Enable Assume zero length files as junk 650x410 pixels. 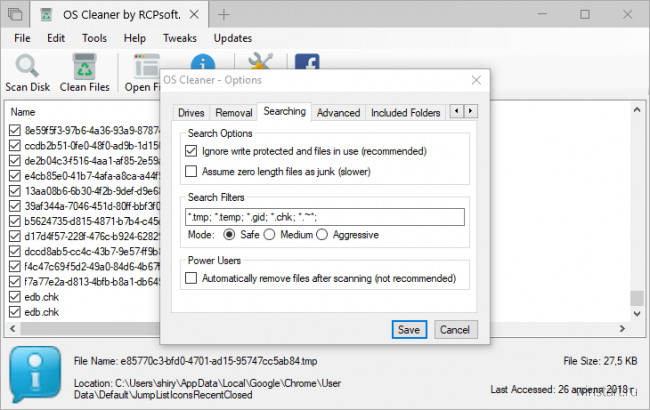(191, 171)
